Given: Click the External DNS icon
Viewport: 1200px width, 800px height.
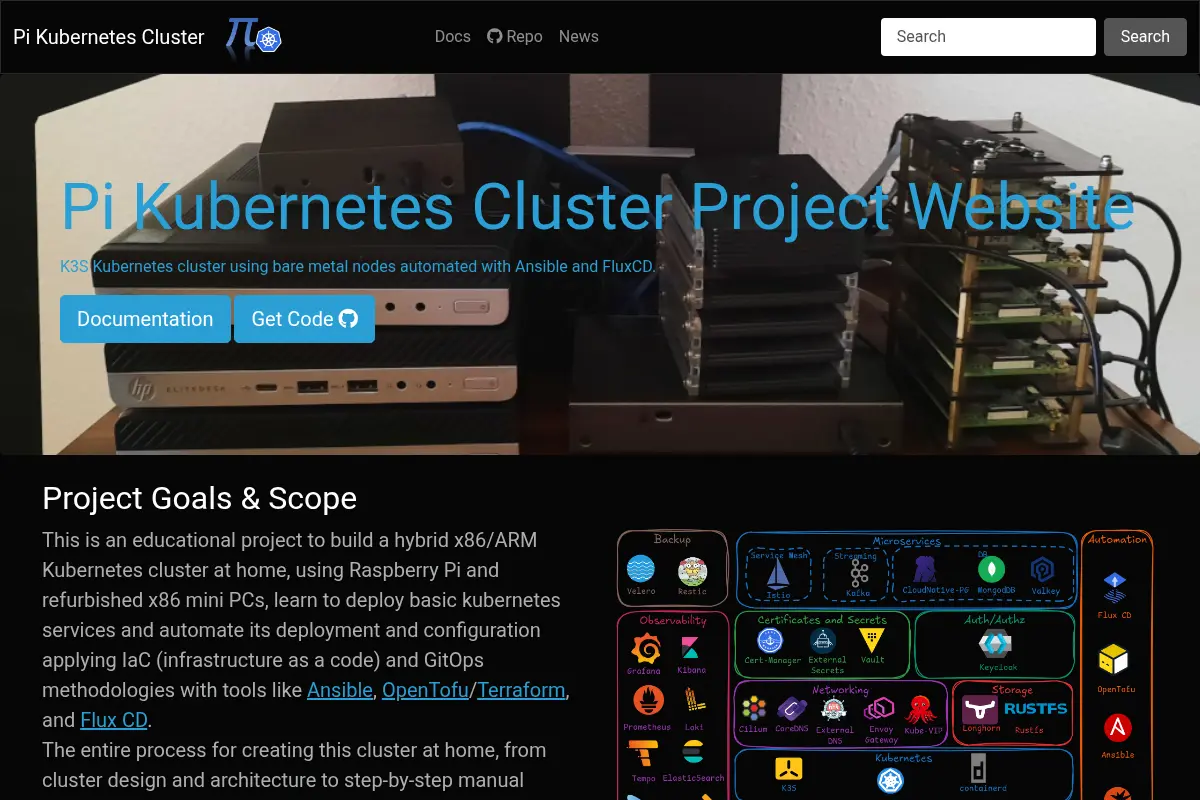Looking at the screenshot, I should pos(833,710).
